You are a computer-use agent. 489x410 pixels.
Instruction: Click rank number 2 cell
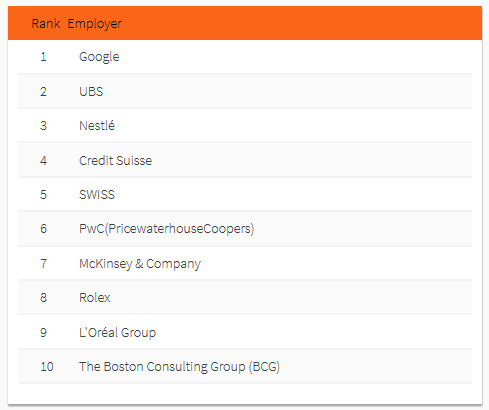[43, 91]
